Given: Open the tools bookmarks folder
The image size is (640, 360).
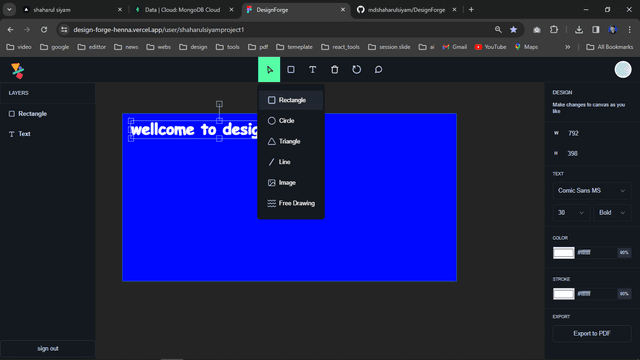Looking at the screenshot, I should click(228, 47).
